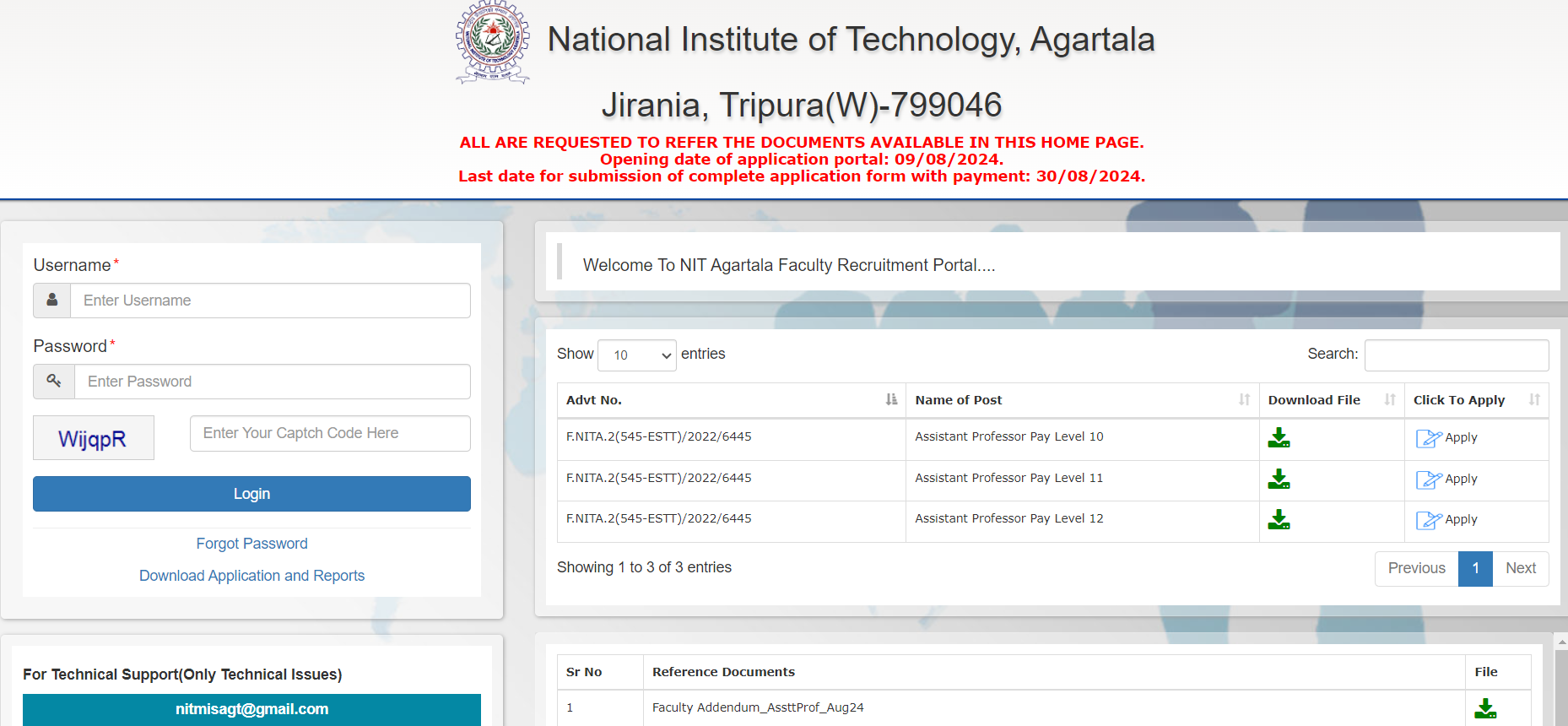This screenshot has height=726, width=1568.
Task: Click the Download File column header
Action: (1332, 400)
